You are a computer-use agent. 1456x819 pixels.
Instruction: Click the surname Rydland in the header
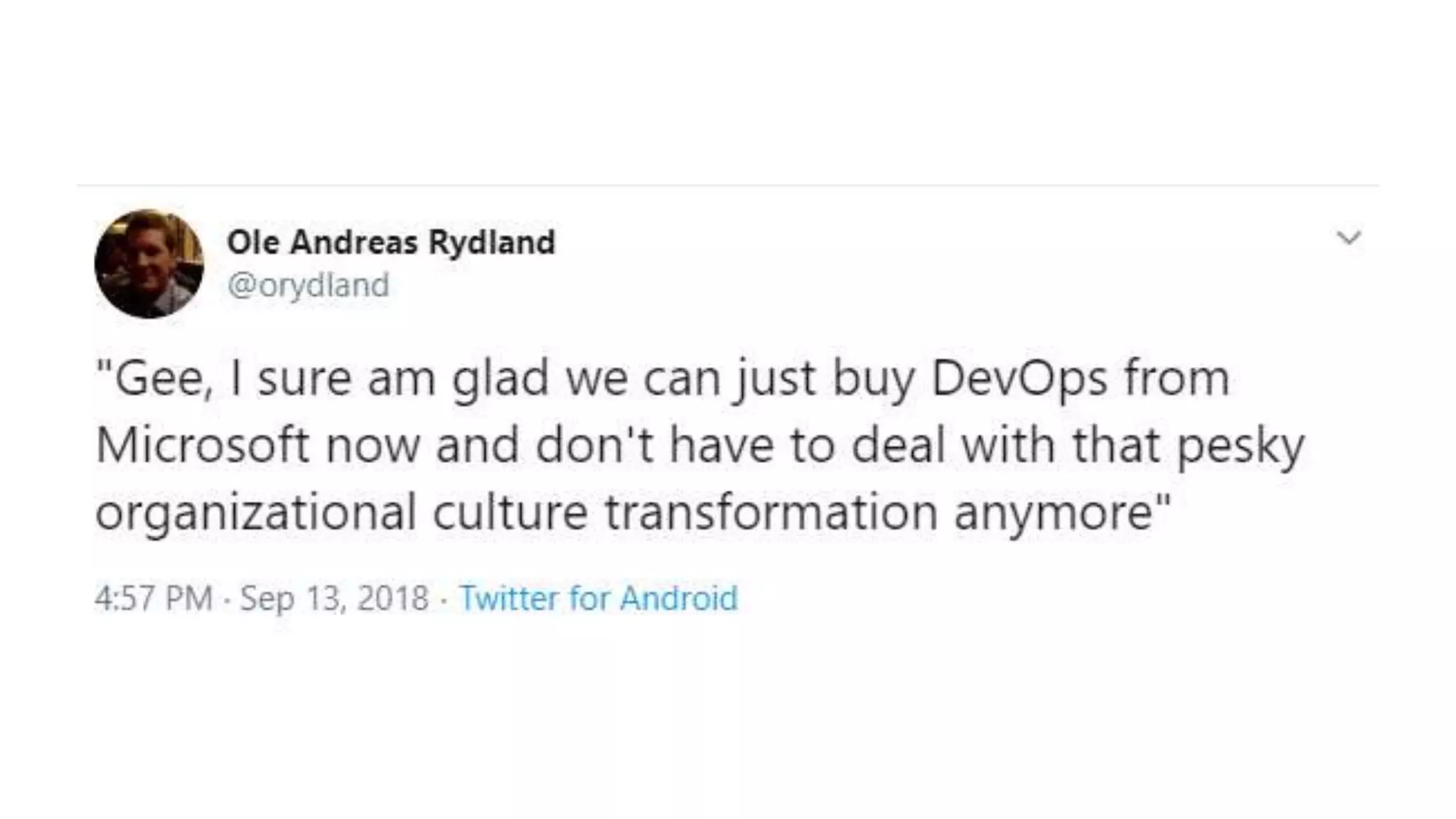click(x=491, y=242)
